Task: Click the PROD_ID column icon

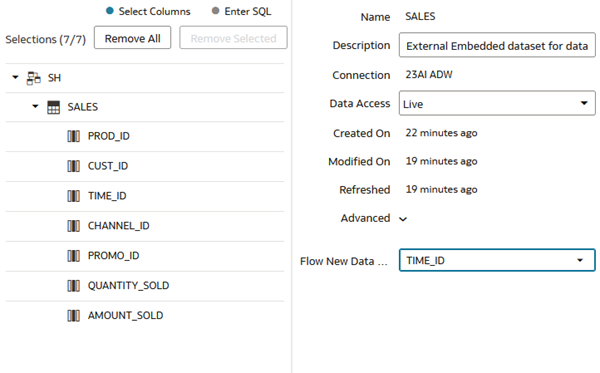Action: pyautogui.click(x=73, y=136)
